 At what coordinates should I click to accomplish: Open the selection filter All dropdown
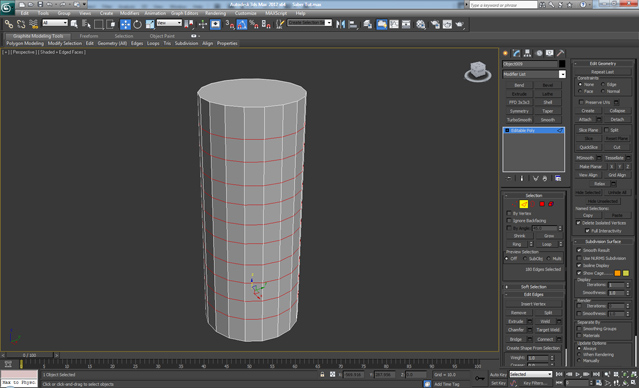55,23
